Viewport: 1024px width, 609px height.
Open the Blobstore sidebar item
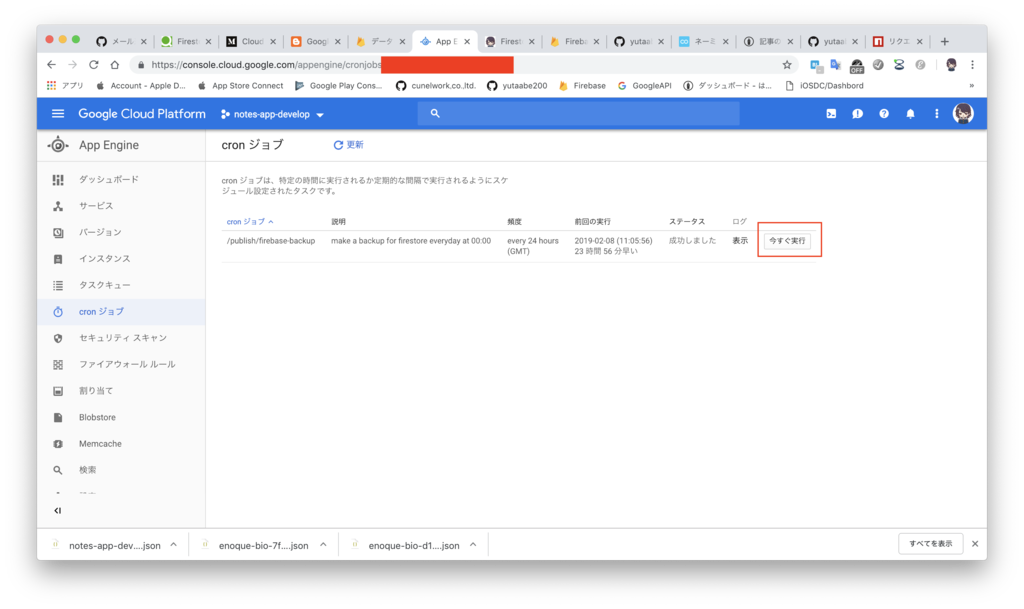coord(121,417)
